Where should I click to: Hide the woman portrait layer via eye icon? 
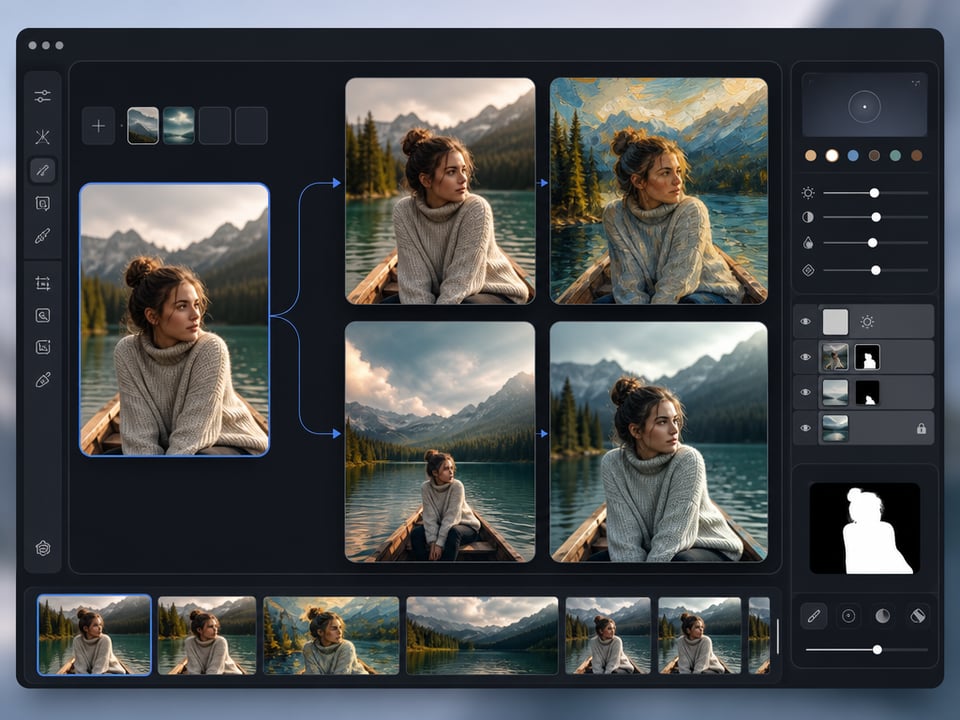[x=806, y=357]
